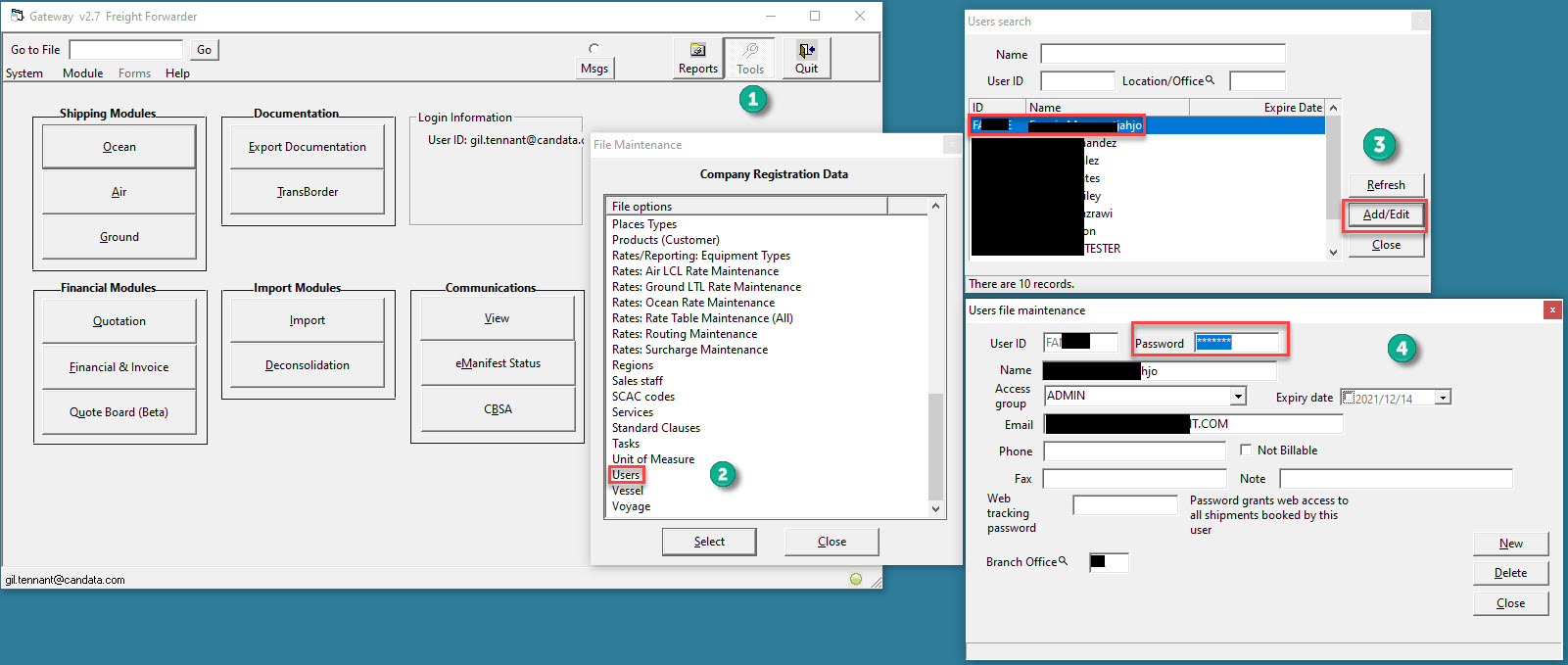Open the Ocean shipping module
This screenshot has width=1568, height=665.
[119, 147]
